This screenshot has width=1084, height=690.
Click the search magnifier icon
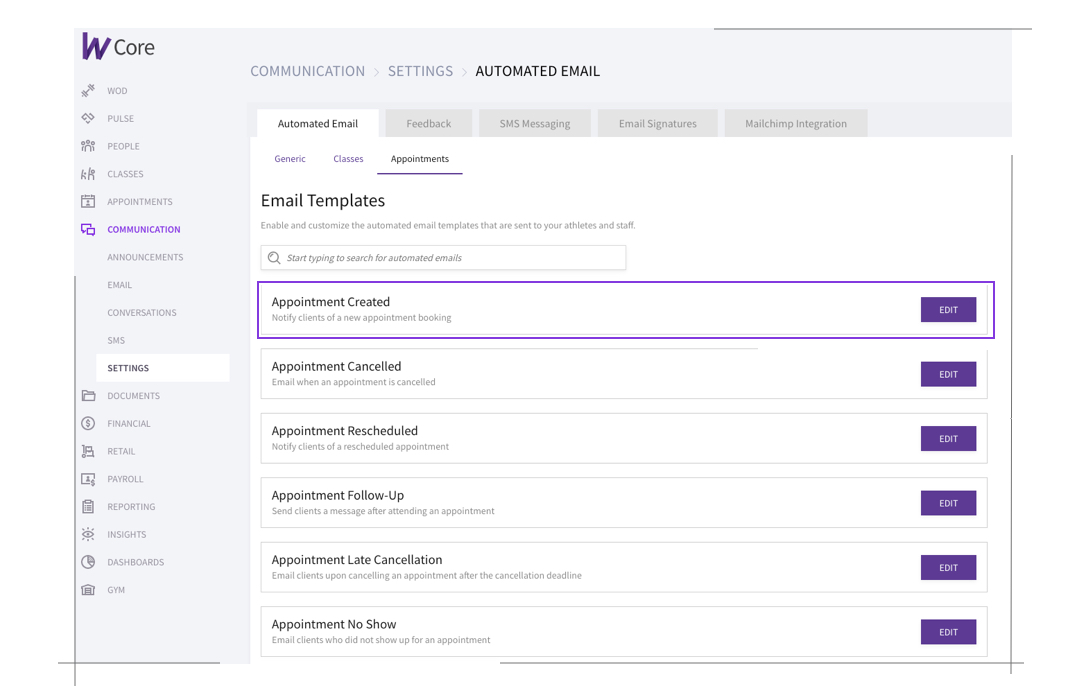tap(274, 258)
